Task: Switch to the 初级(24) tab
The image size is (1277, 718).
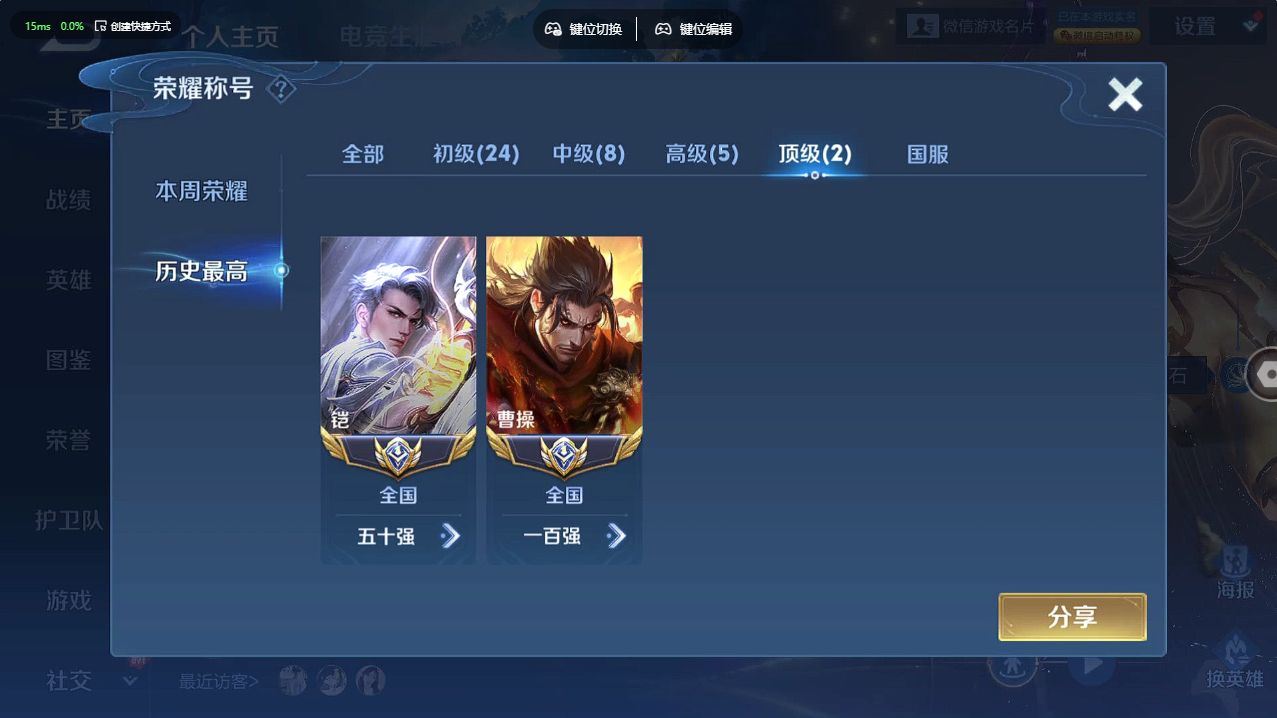Action: point(476,154)
